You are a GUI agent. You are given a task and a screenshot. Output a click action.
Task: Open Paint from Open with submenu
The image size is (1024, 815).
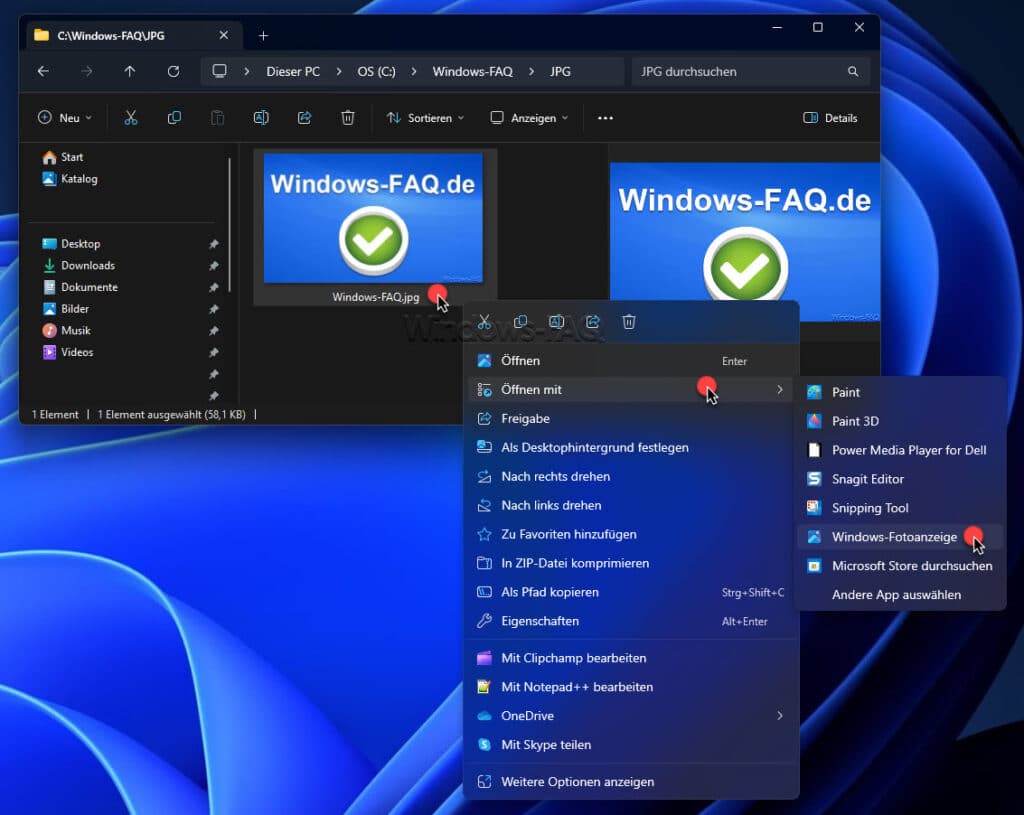(901, 392)
